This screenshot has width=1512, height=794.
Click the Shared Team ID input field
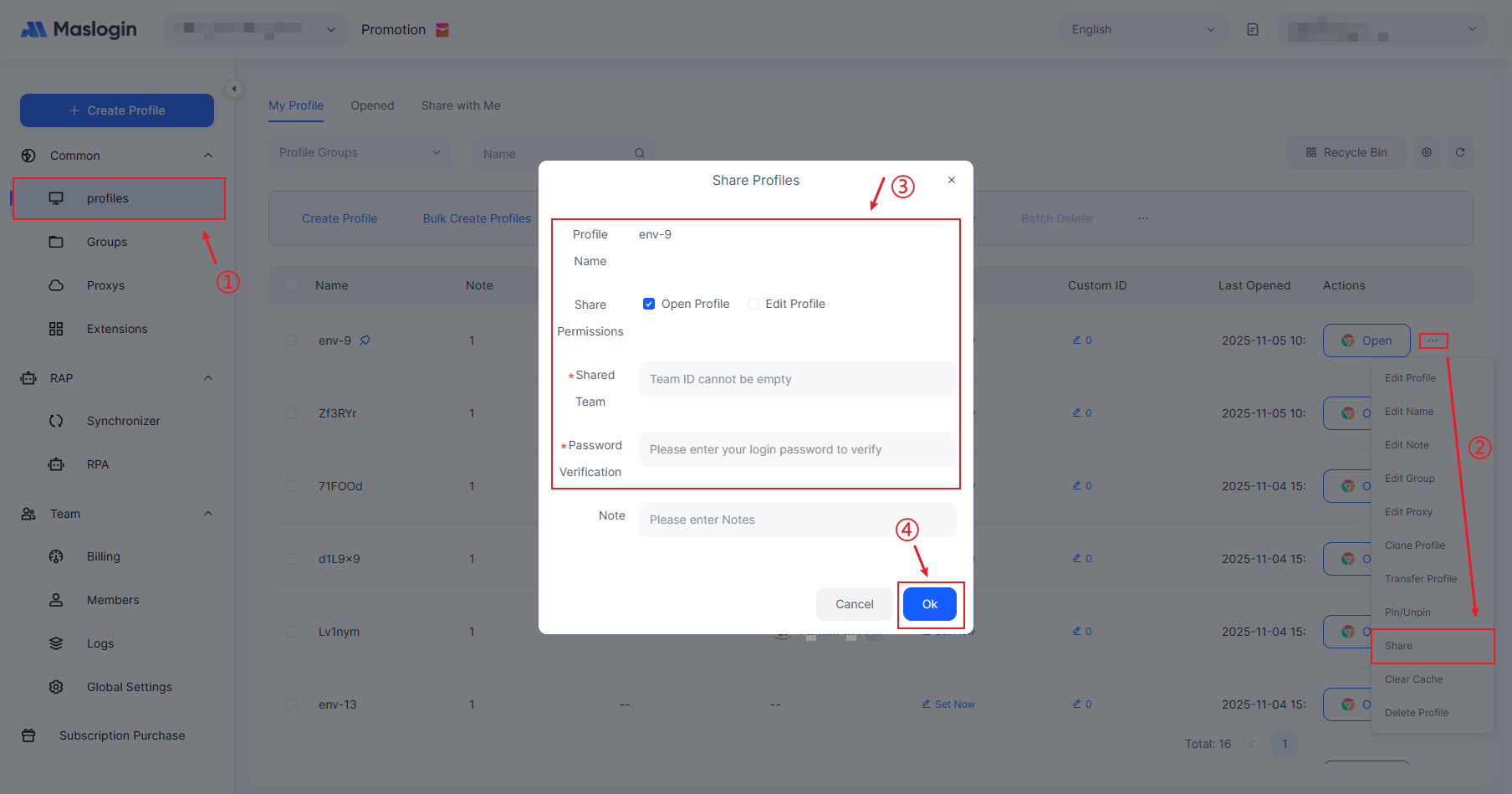coord(796,379)
